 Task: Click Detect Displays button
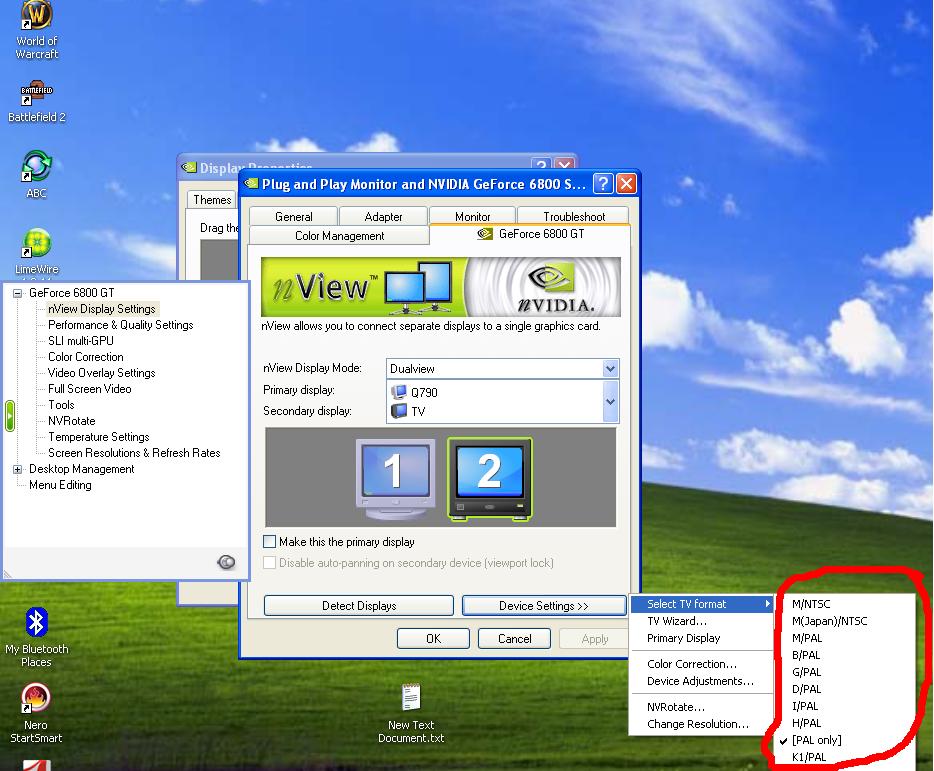tap(359, 605)
